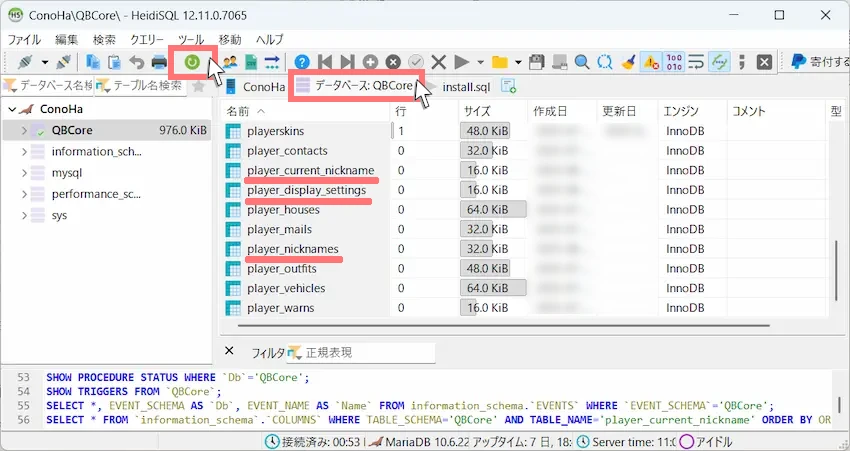Click the semicolon delimiter icon
Image resolution: width=850 pixels, height=451 pixels.
pyautogui.click(x=742, y=62)
